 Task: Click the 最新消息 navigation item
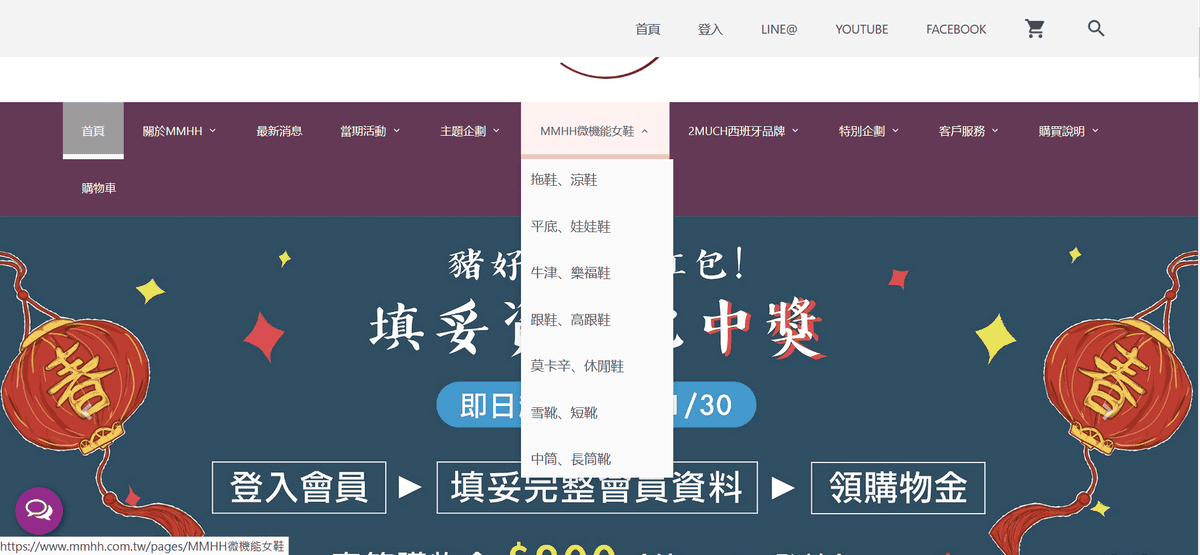(279, 131)
